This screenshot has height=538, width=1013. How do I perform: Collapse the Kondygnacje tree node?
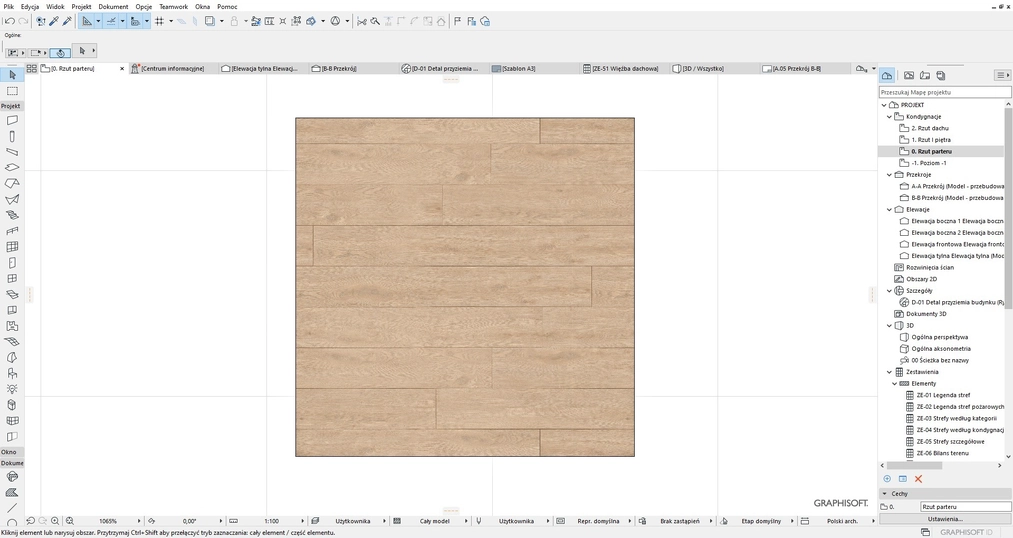889,116
